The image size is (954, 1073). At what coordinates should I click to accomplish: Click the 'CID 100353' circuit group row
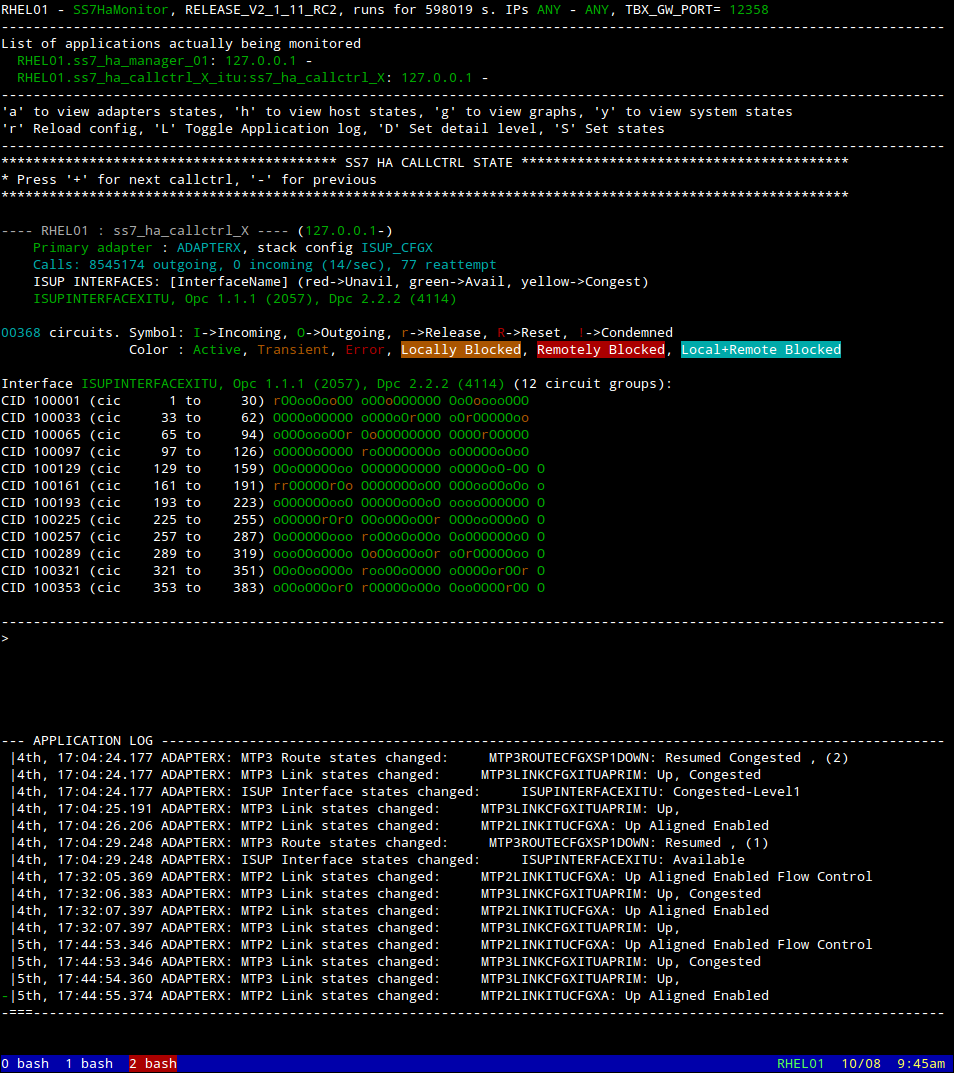coord(273,588)
